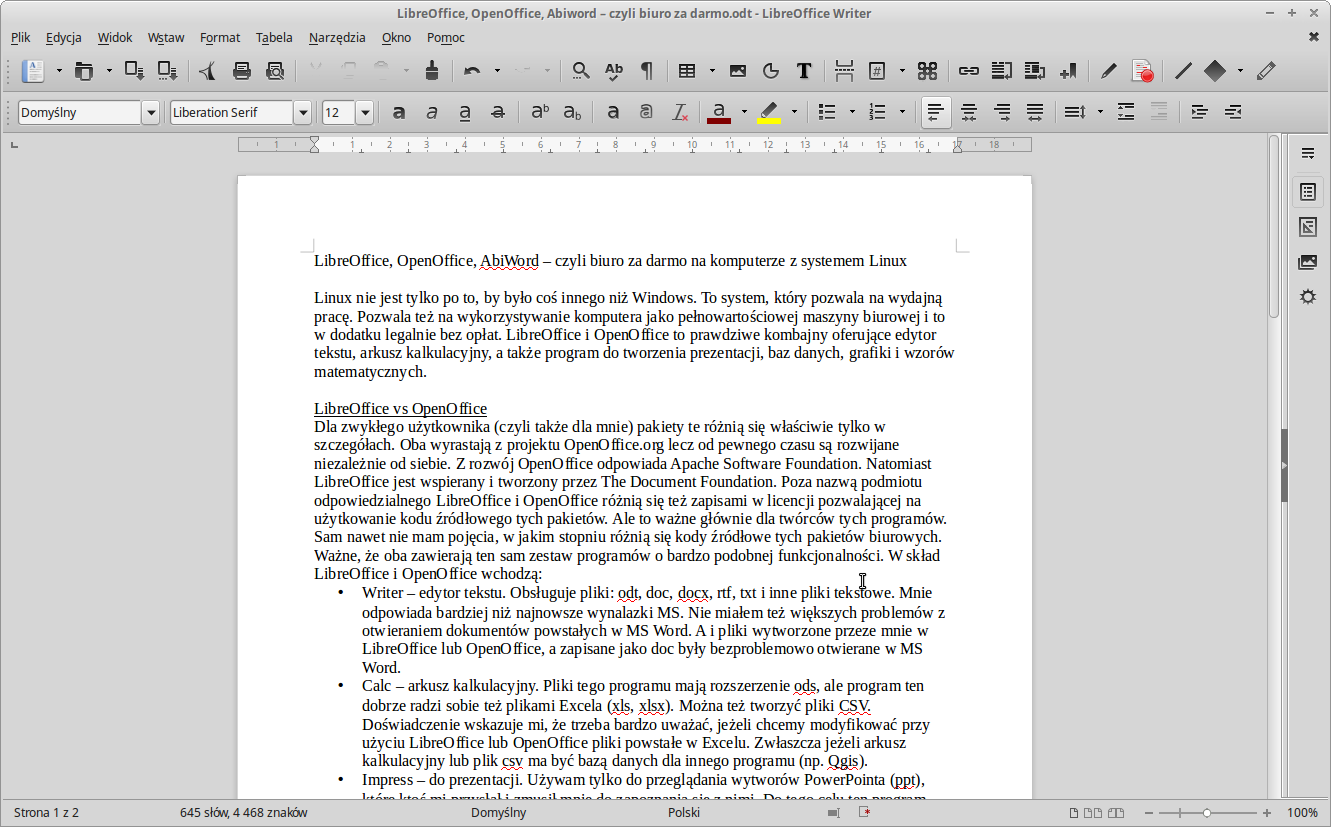Screen dimensions: 1331x827
Task: Click the Print icon
Action: point(241,71)
